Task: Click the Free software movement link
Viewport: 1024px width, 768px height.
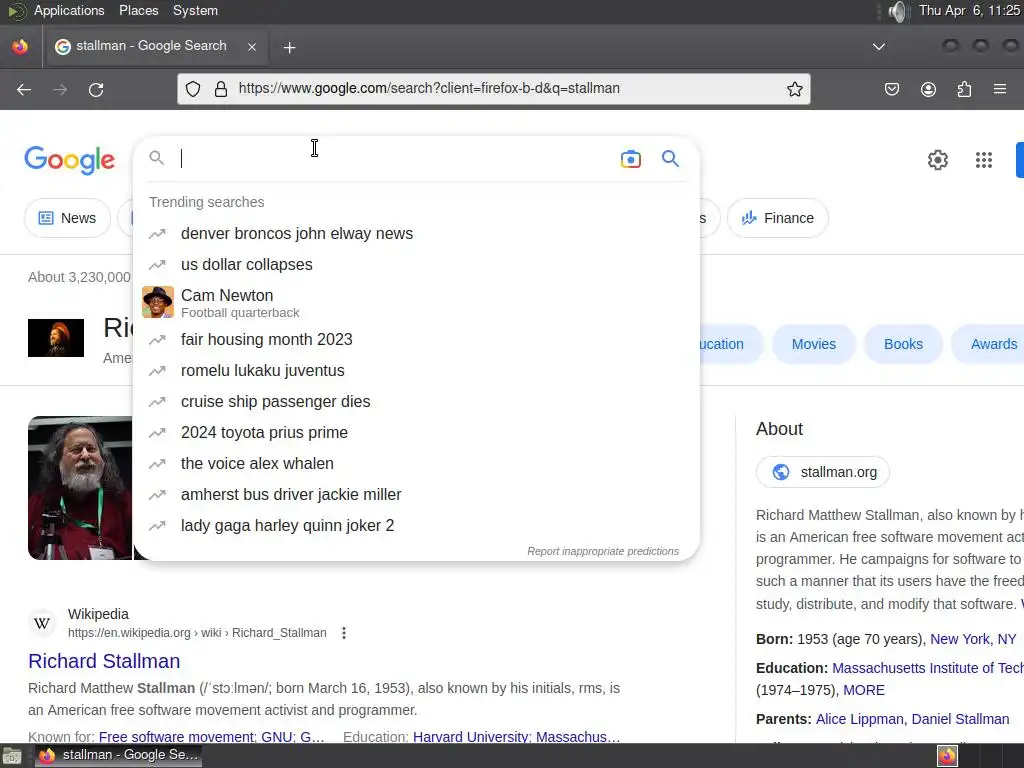Action: (176, 737)
